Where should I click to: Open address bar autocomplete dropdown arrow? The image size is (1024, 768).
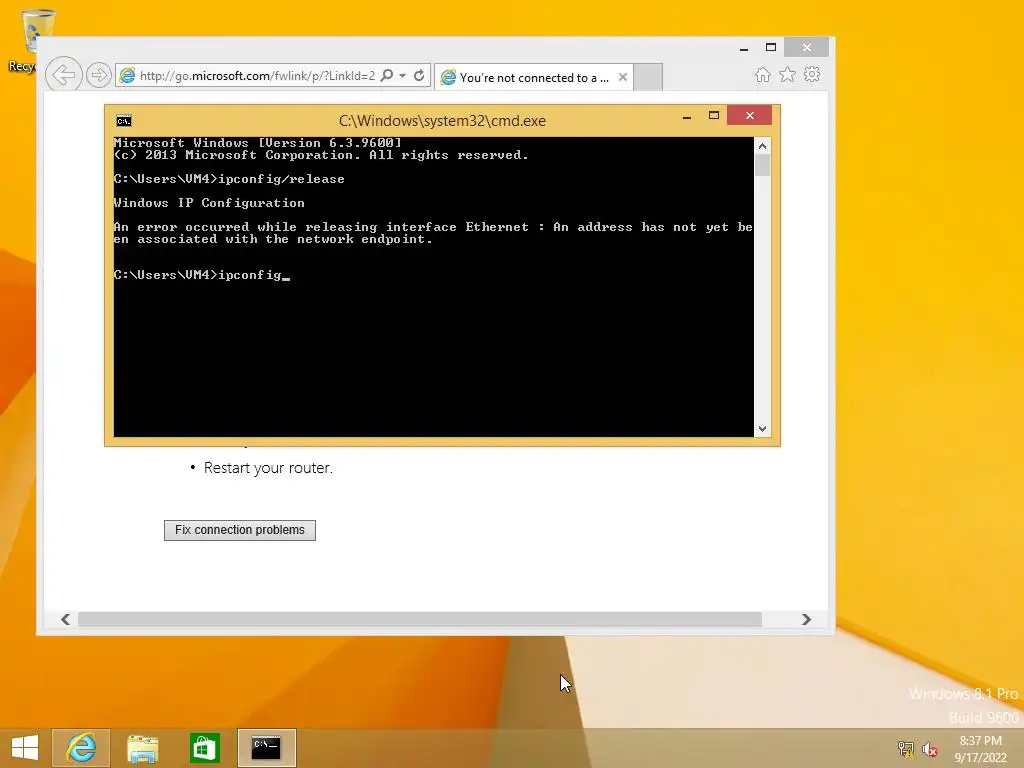[403, 75]
